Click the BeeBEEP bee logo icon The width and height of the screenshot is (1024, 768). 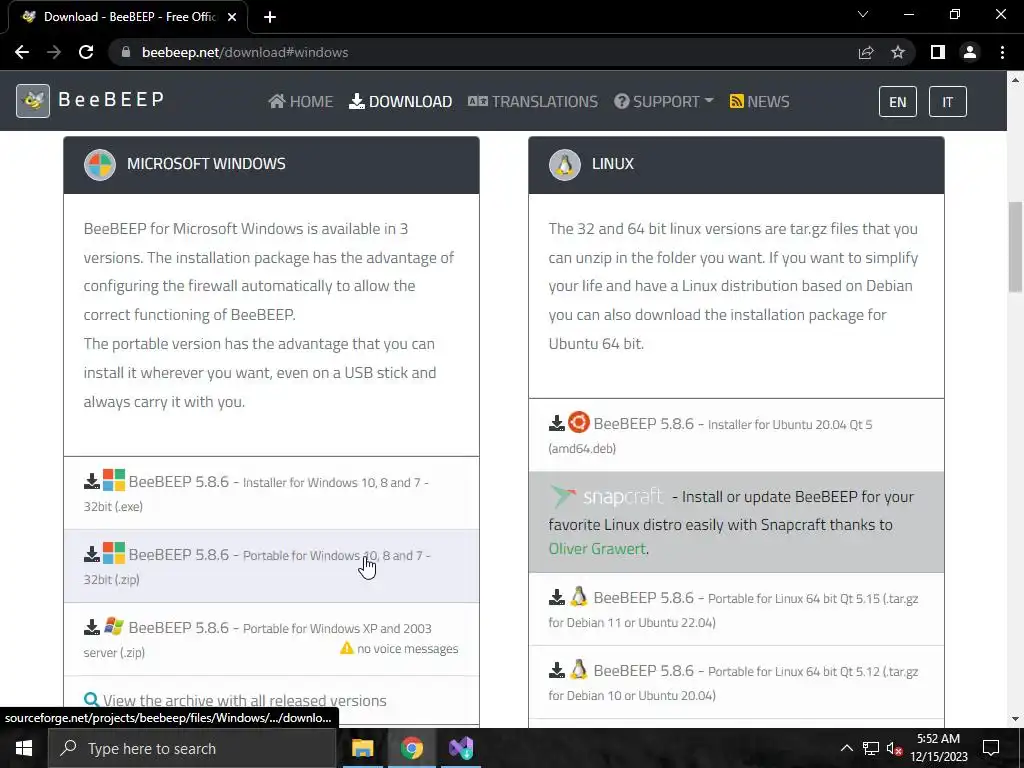[33, 101]
